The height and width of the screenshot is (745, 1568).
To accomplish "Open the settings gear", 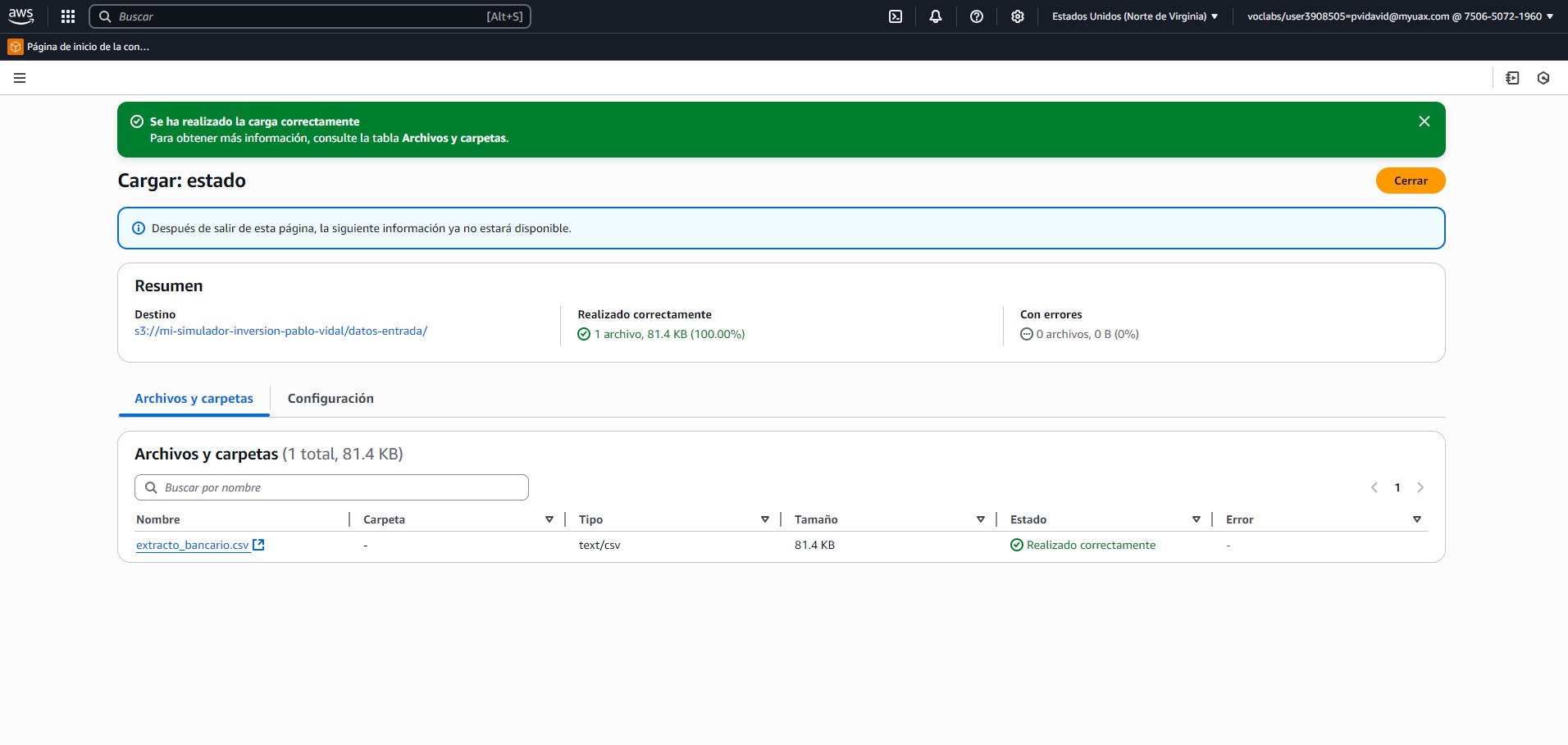I will tap(1018, 16).
